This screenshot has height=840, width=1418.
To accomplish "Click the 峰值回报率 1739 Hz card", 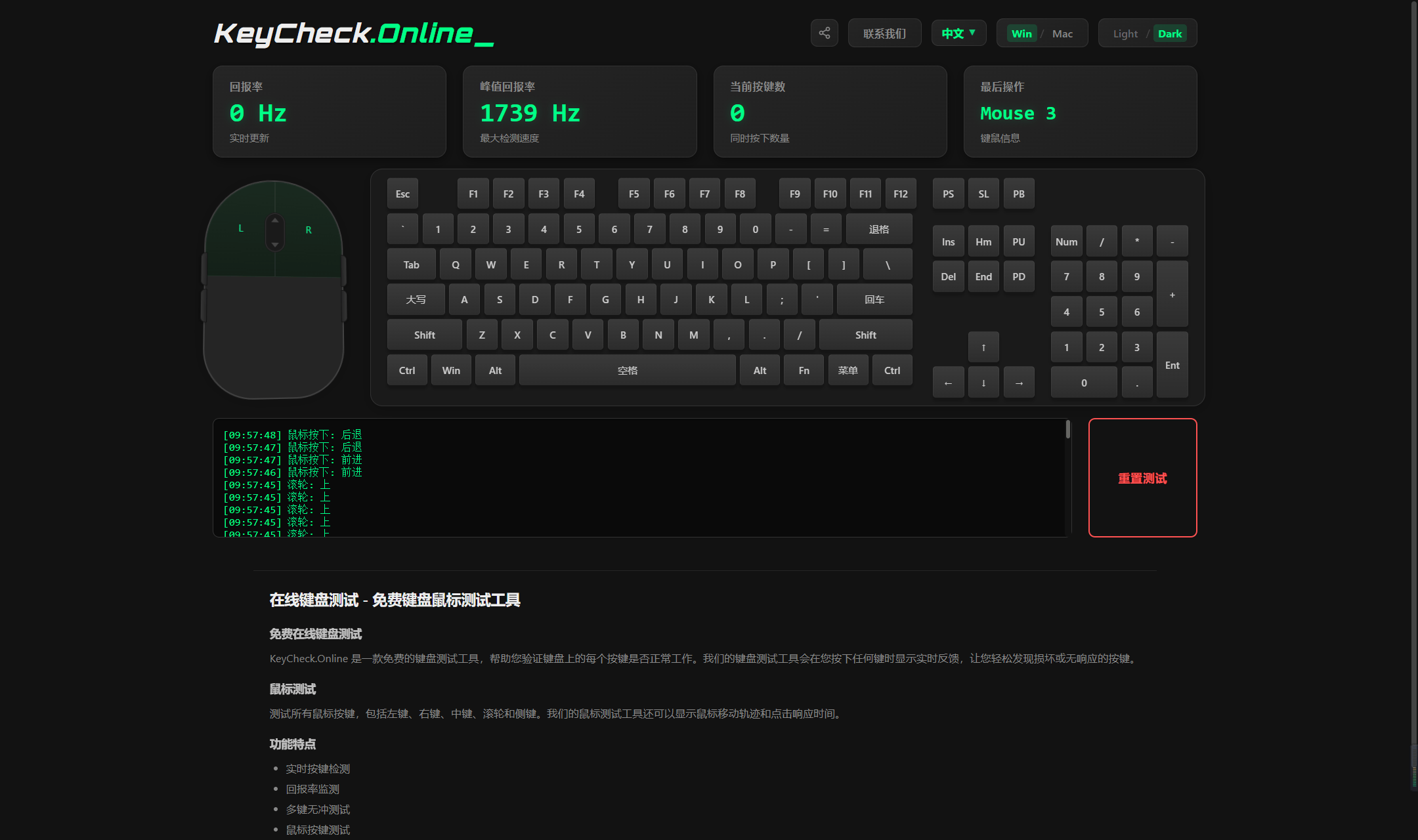I will click(x=580, y=112).
